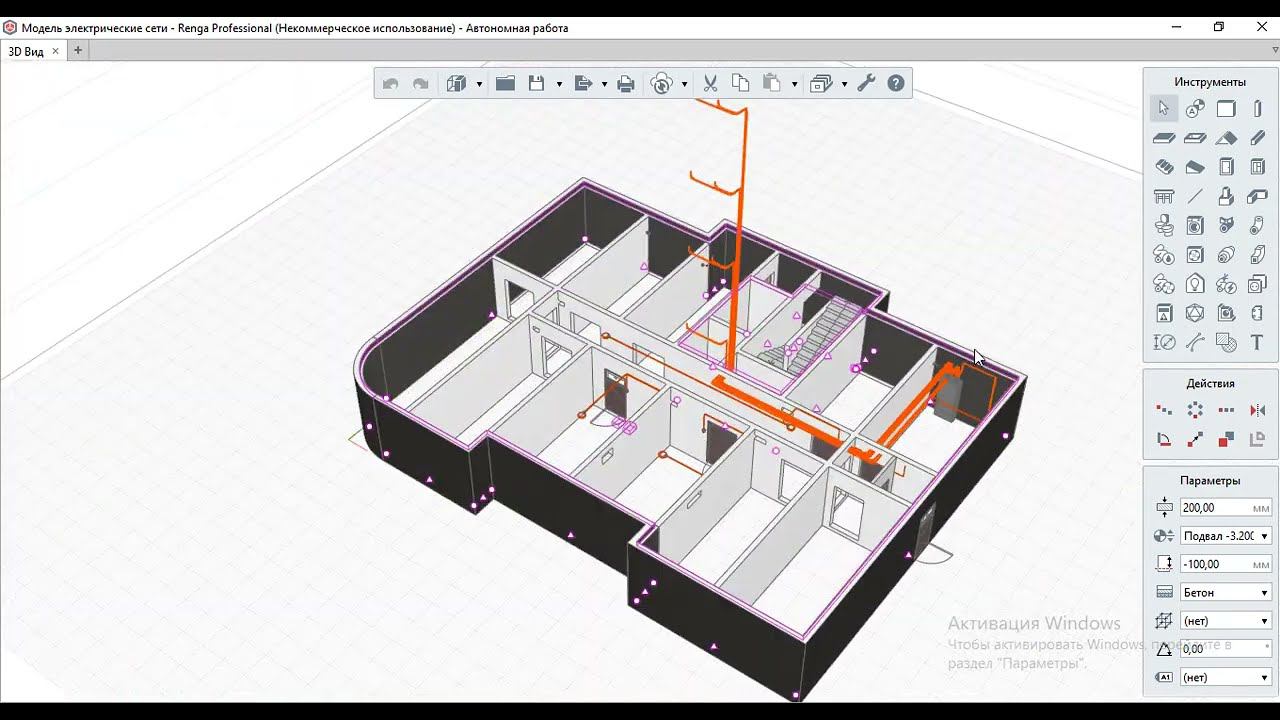Choose the Column tool
This screenshot has width=1280, height=720.
1257,109
